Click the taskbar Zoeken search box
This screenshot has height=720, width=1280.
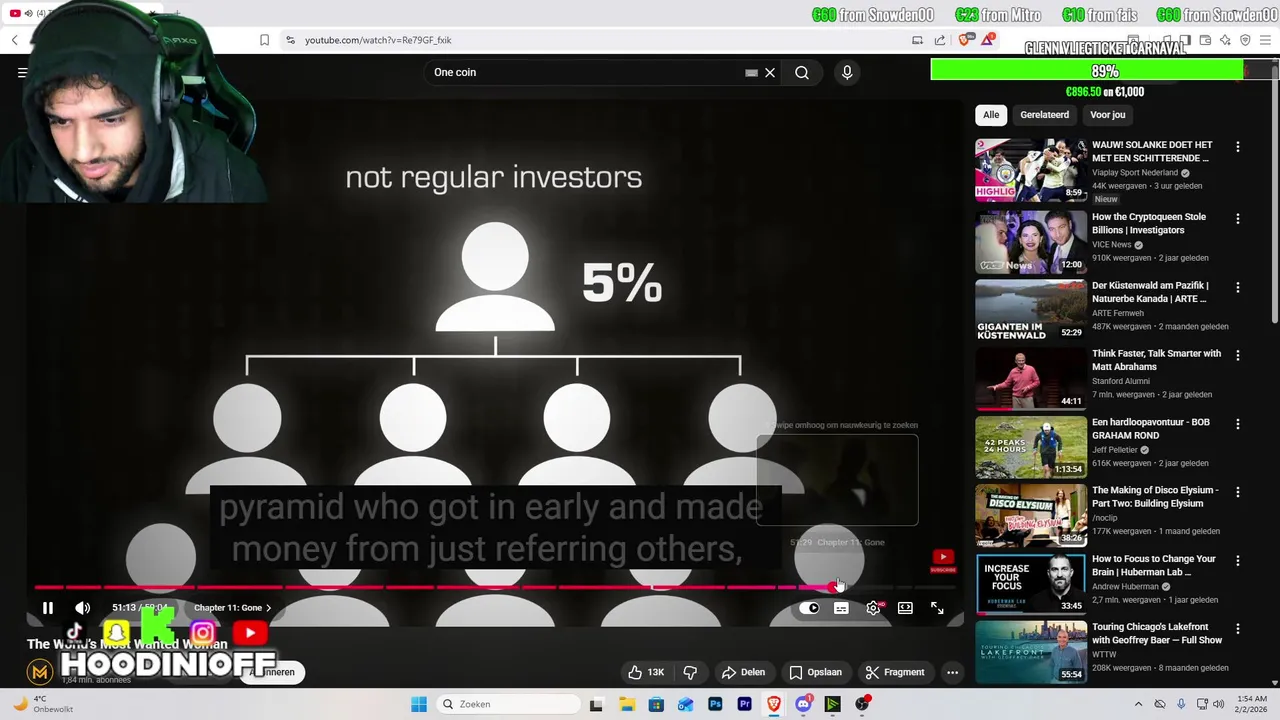(508, 704)
